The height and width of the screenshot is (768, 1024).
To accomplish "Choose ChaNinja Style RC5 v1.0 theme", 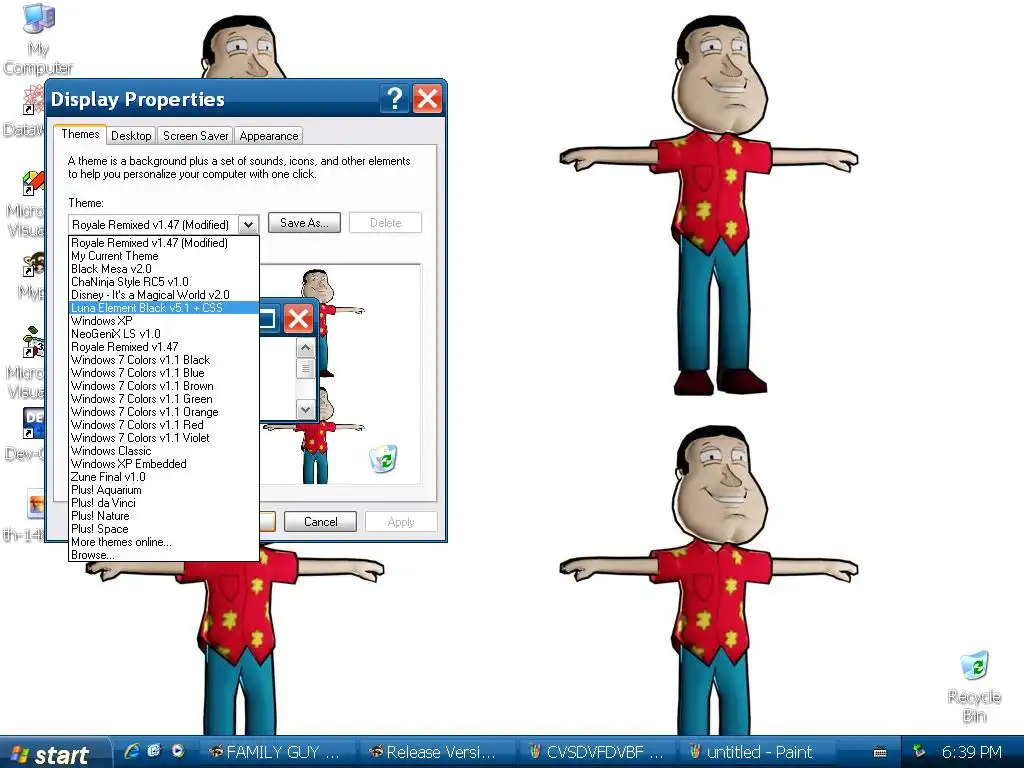I will 164,282.
